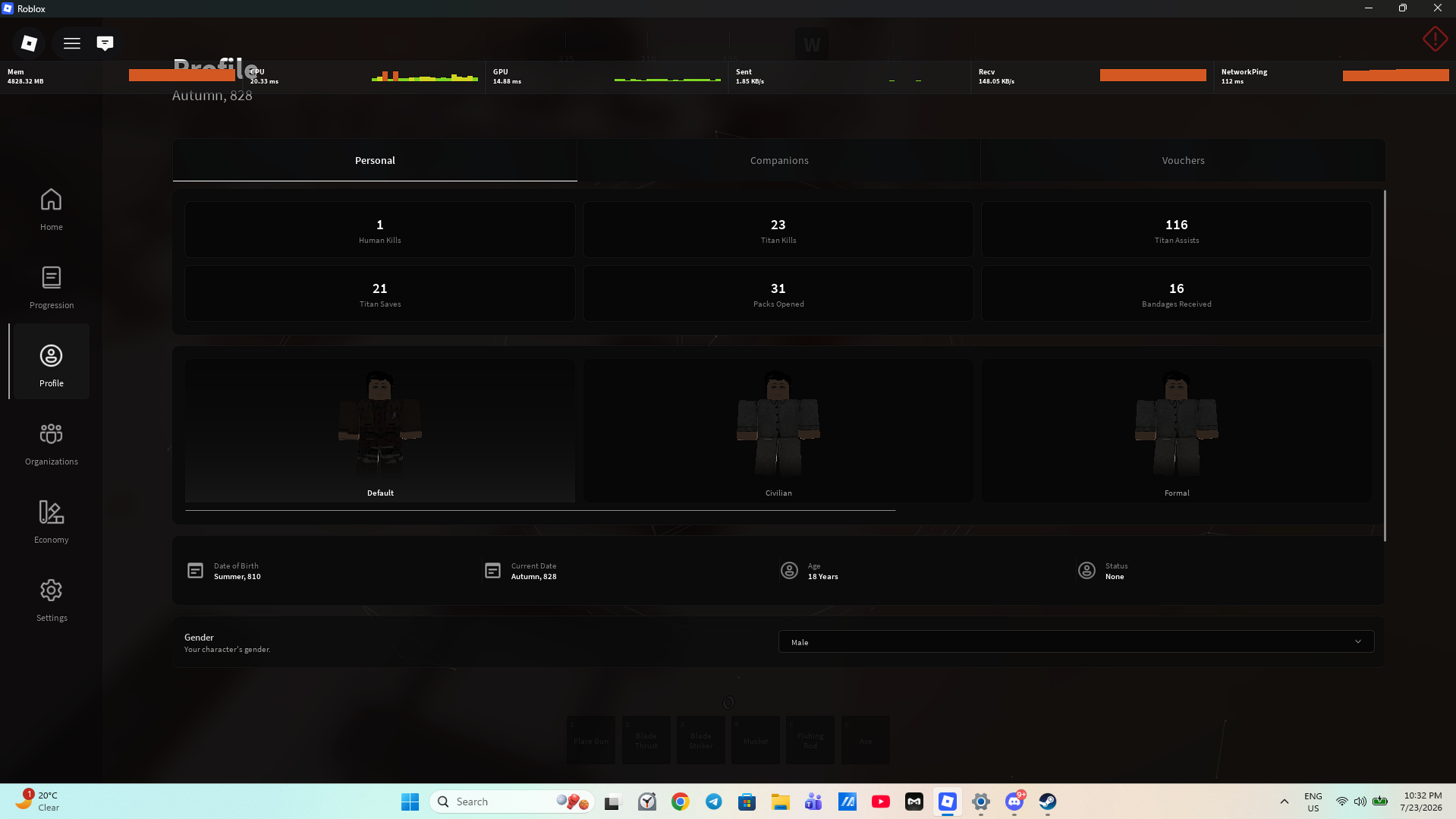This screenshot has width=1456, height=819.
Task: Select the Fishing Rod hotbar slot
Action: (810, 740)
